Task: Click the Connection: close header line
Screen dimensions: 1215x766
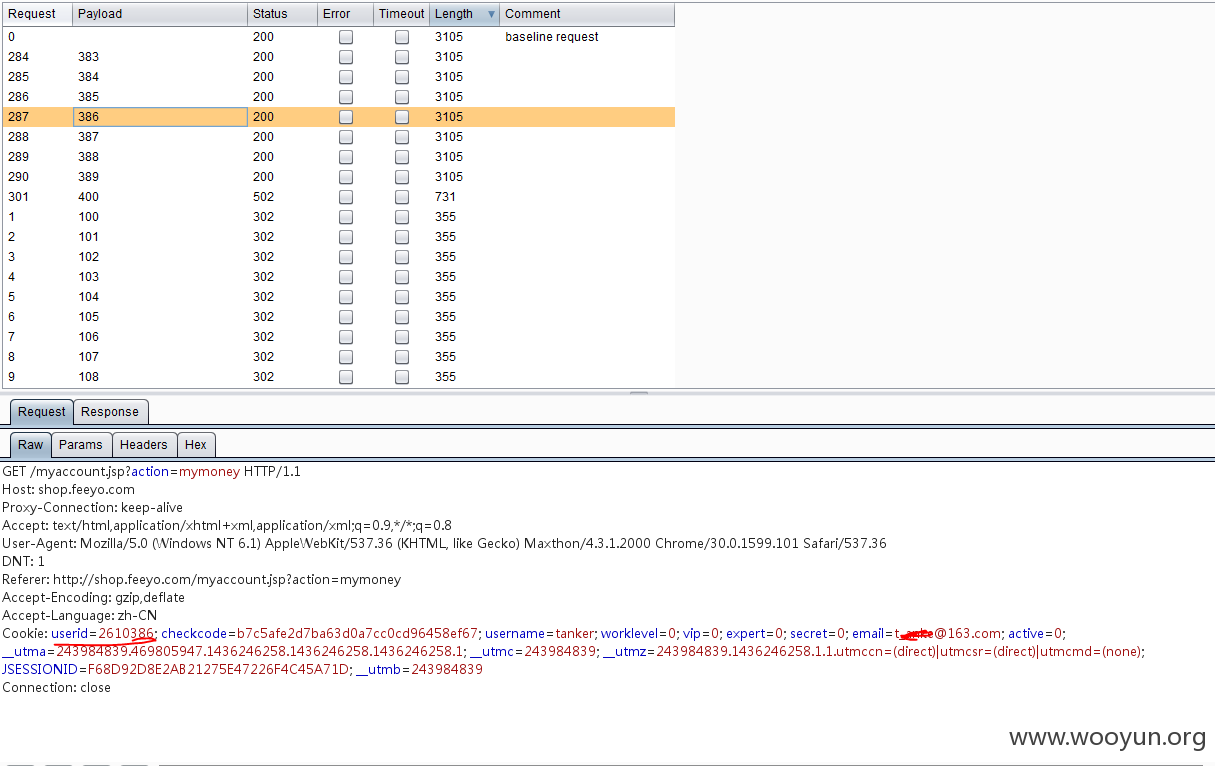Action: pos(56,688)
